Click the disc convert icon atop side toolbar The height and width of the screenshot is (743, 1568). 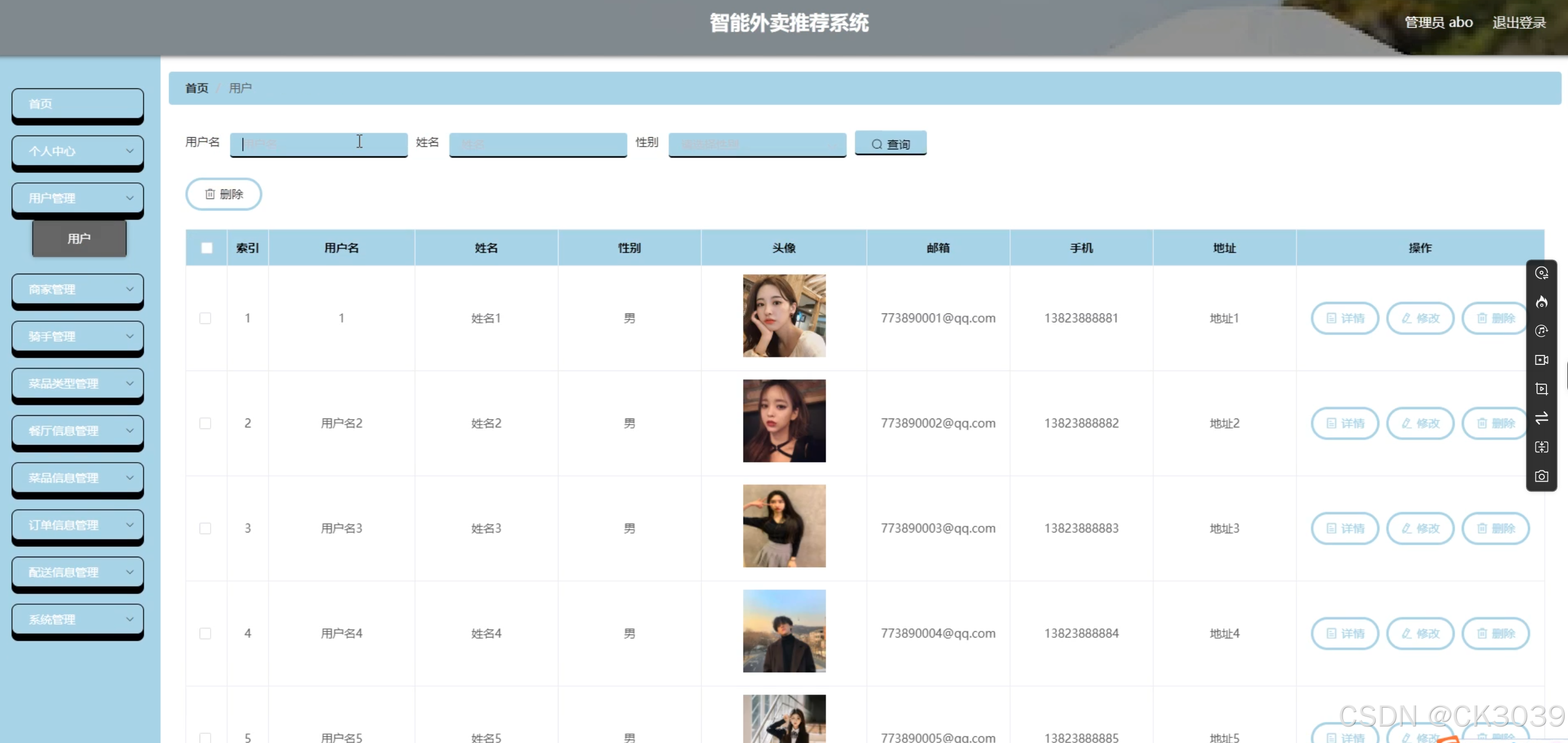coord(1541,273)
